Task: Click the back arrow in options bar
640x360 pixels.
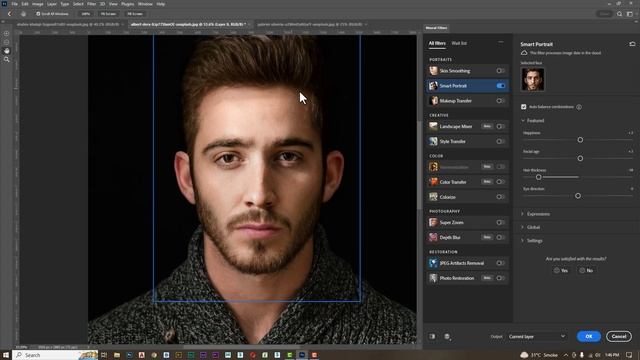Action: pos(9,14)
